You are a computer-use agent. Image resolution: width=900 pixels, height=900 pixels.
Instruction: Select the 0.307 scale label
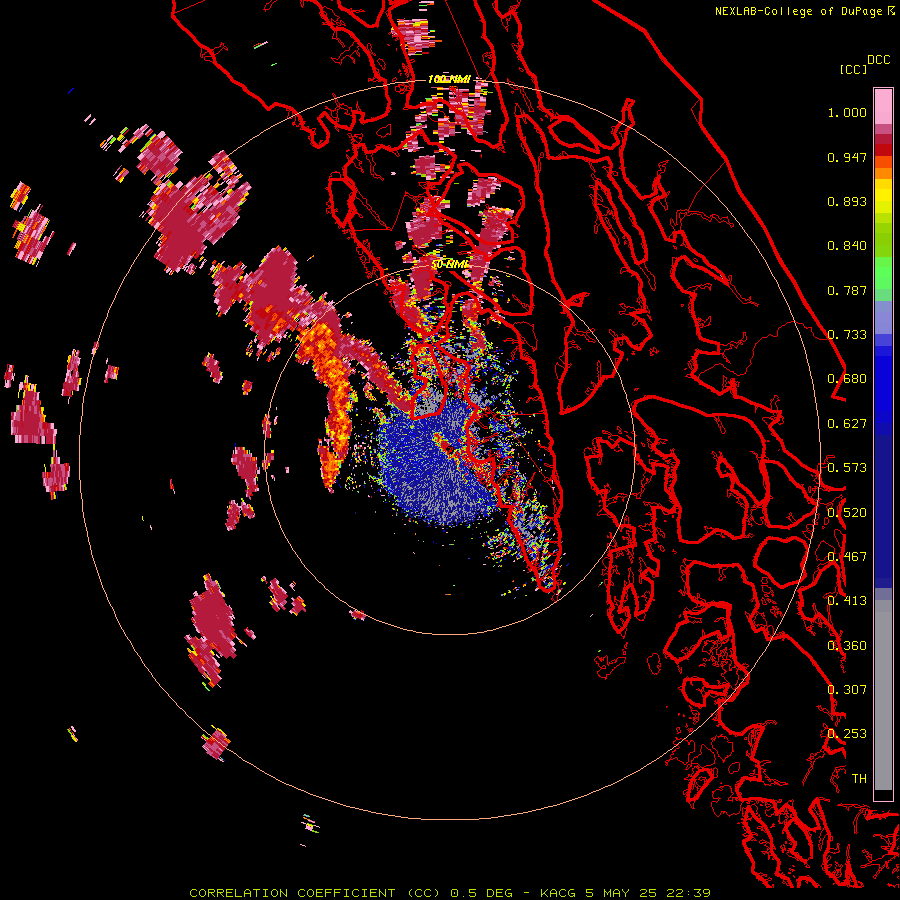coord(847,690)
